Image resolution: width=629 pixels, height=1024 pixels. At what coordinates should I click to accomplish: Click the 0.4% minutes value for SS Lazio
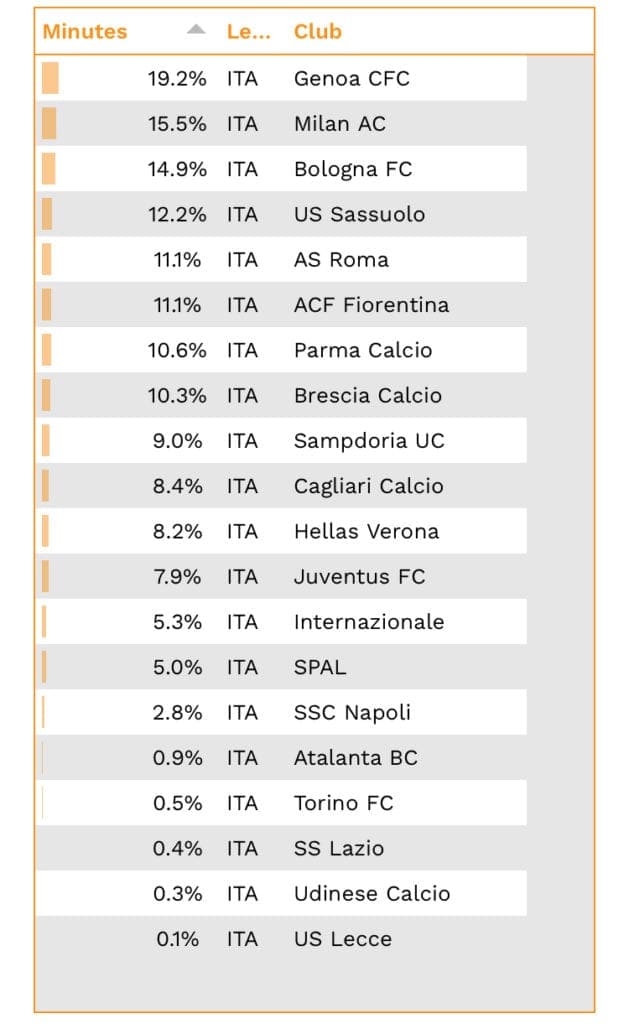[177, 849]
